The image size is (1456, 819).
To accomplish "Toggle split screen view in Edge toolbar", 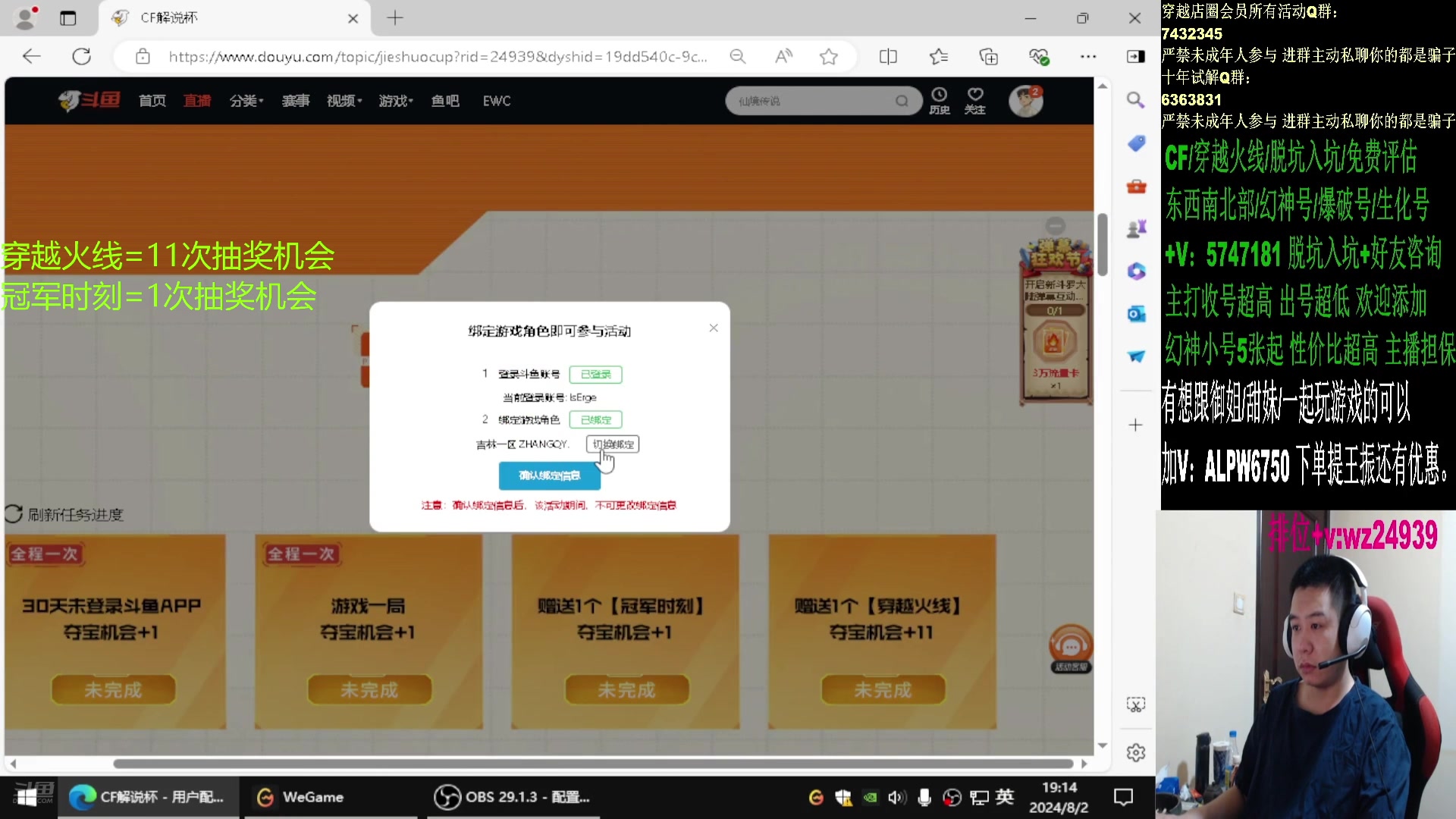I will tap(888, 56).
